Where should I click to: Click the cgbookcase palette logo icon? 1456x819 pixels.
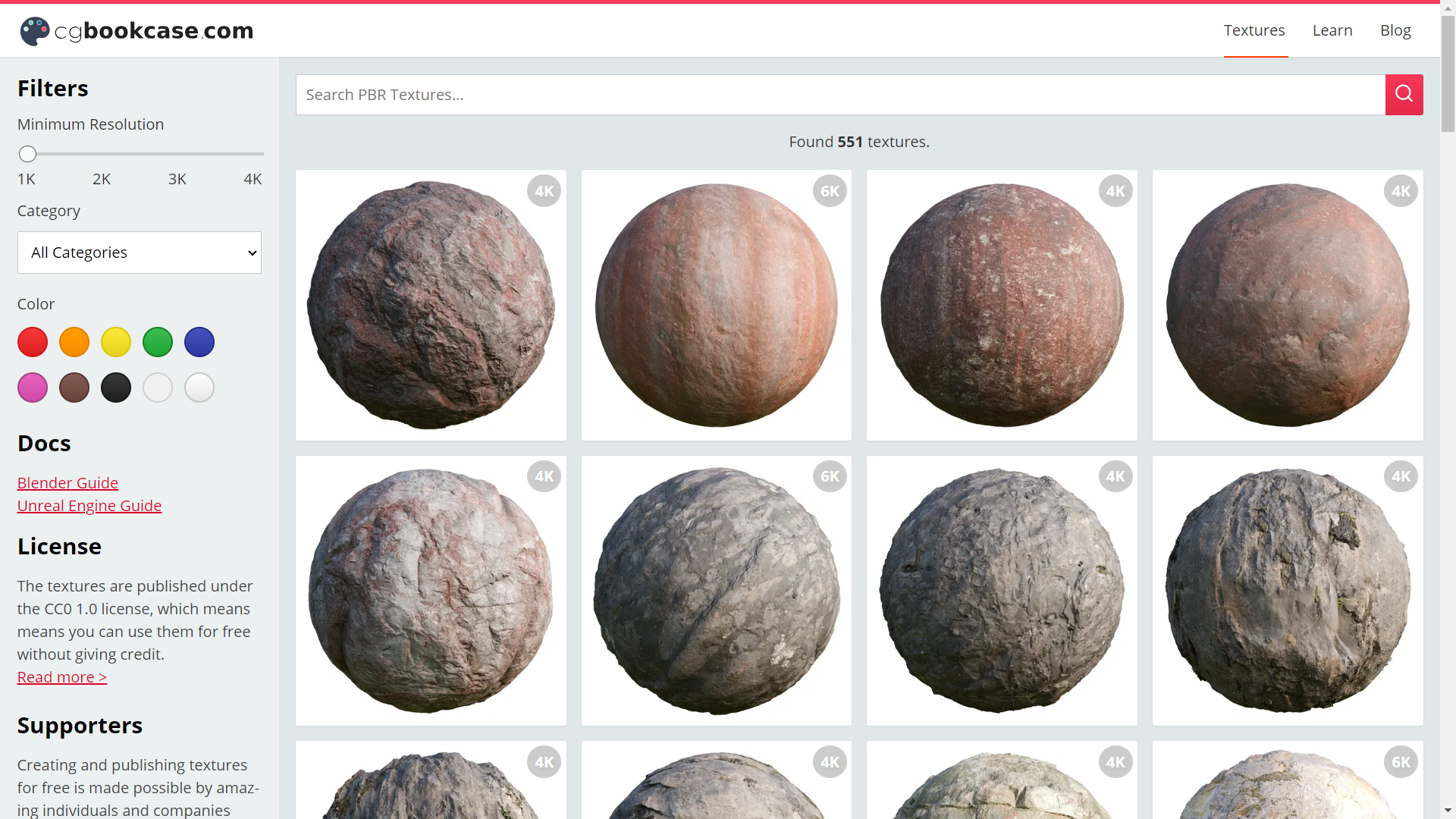(35, 31)
